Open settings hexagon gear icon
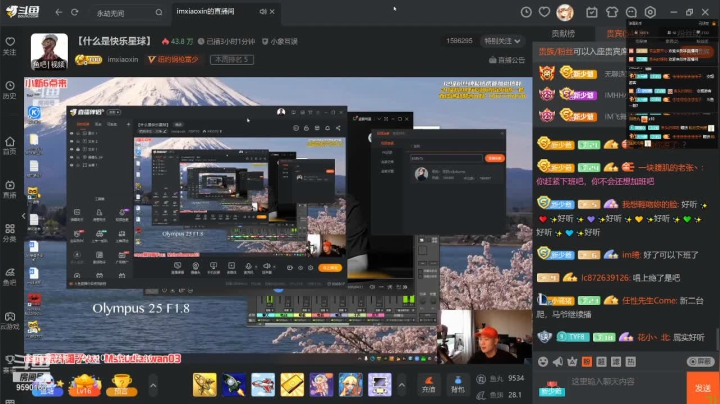 (650, 12)
